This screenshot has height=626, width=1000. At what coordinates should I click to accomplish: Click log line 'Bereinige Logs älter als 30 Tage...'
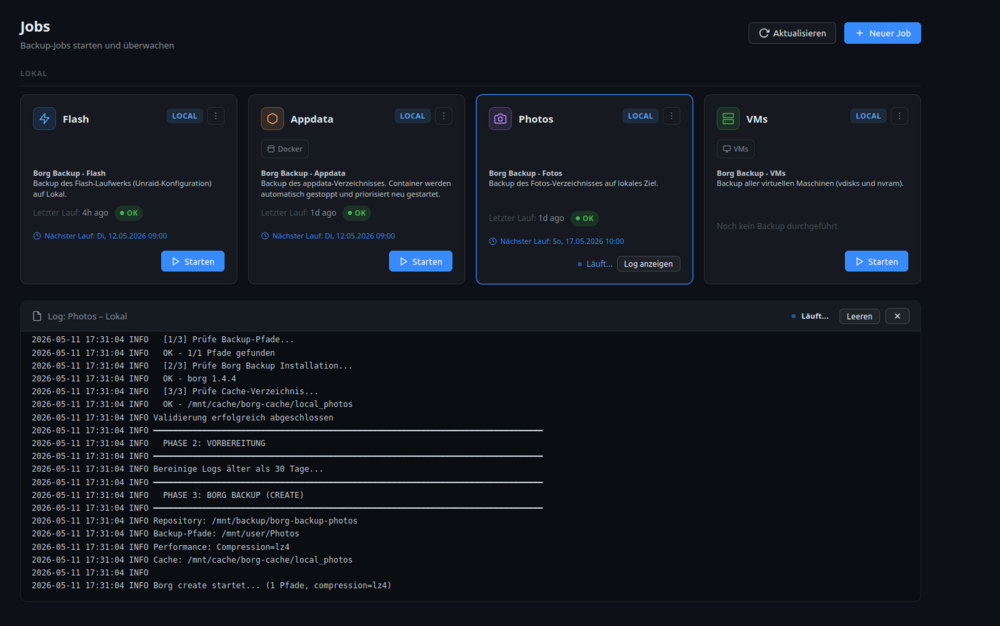pyautogui.click(x=238, y=469)
